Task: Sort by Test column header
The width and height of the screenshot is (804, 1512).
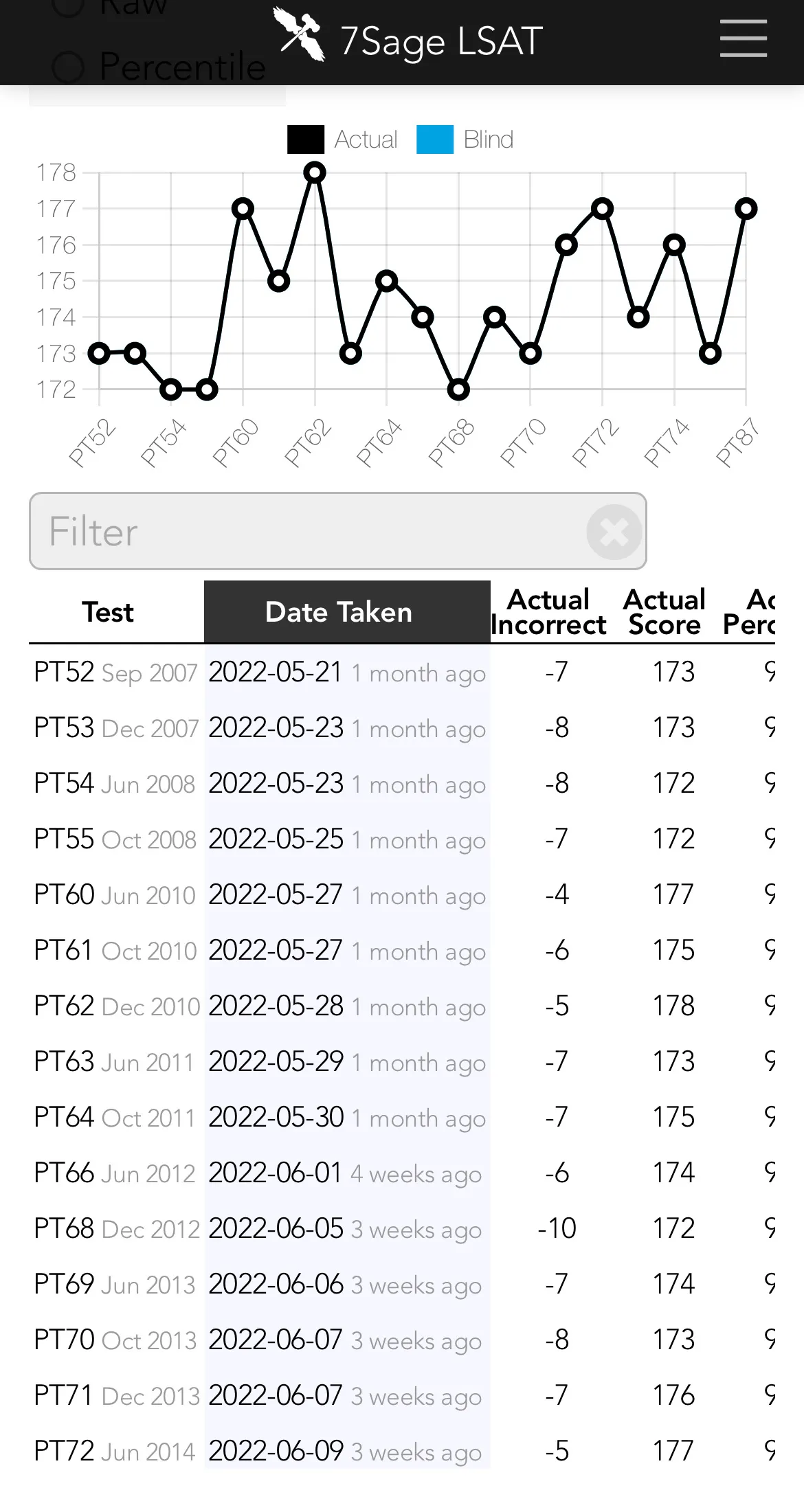Action: pyautogui.click(x=108, y=612)
